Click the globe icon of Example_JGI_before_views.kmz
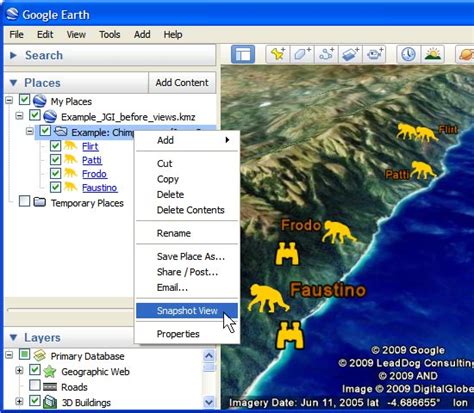Image resolution: width=474 pixels, height=413 pixels. [50, 116]
